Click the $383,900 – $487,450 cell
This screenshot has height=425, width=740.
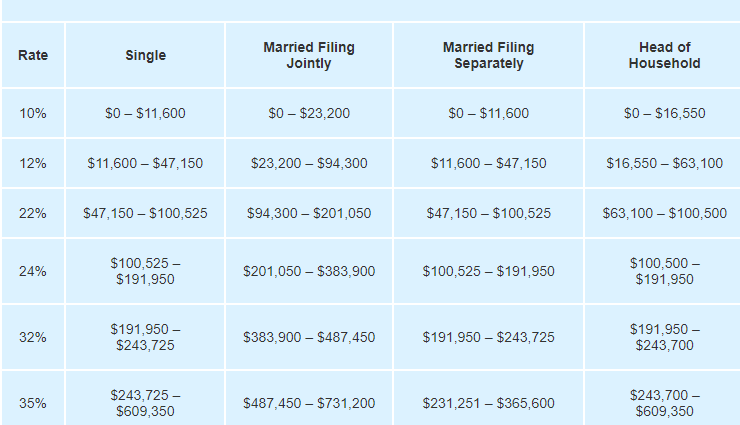[x=309, y=337]
